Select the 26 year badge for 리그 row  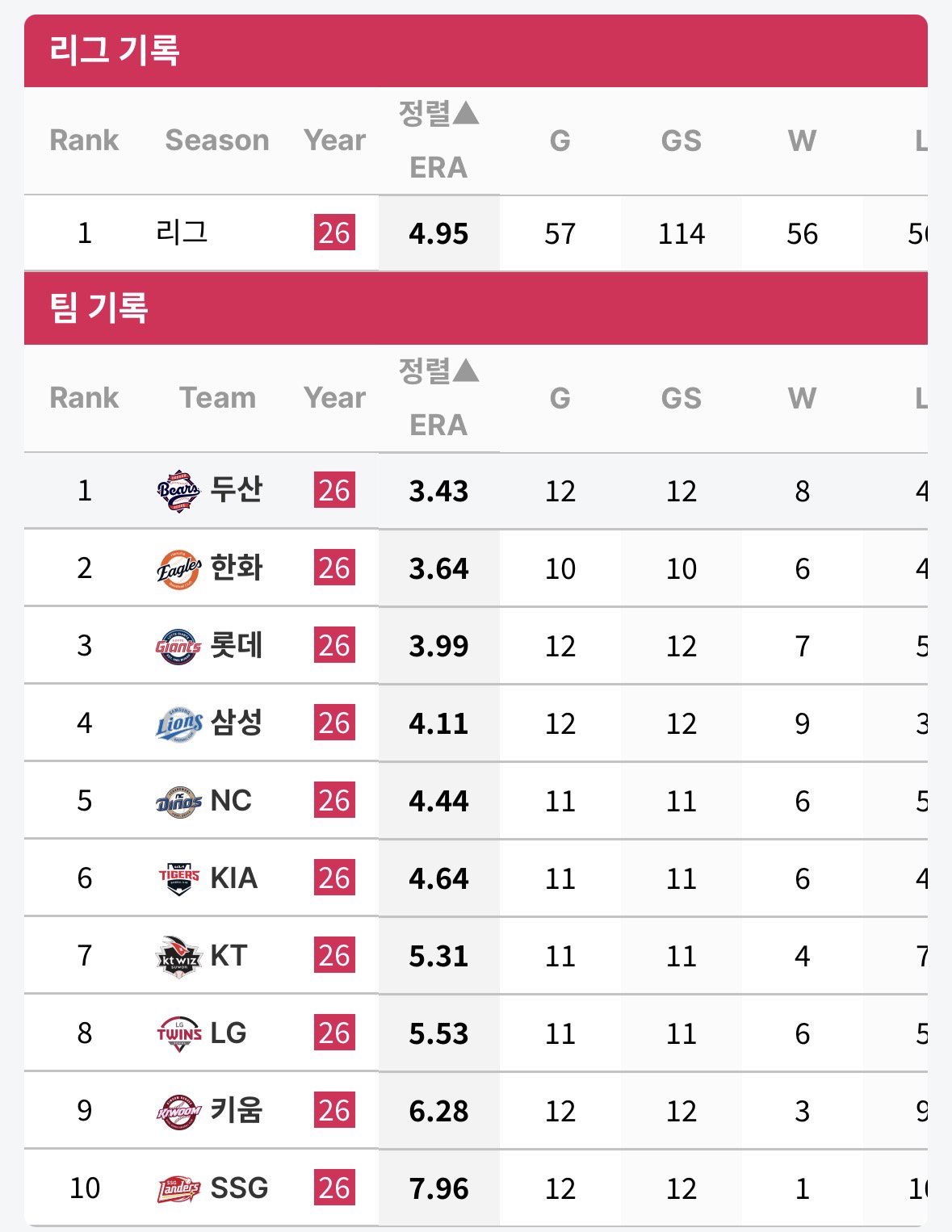334,233
